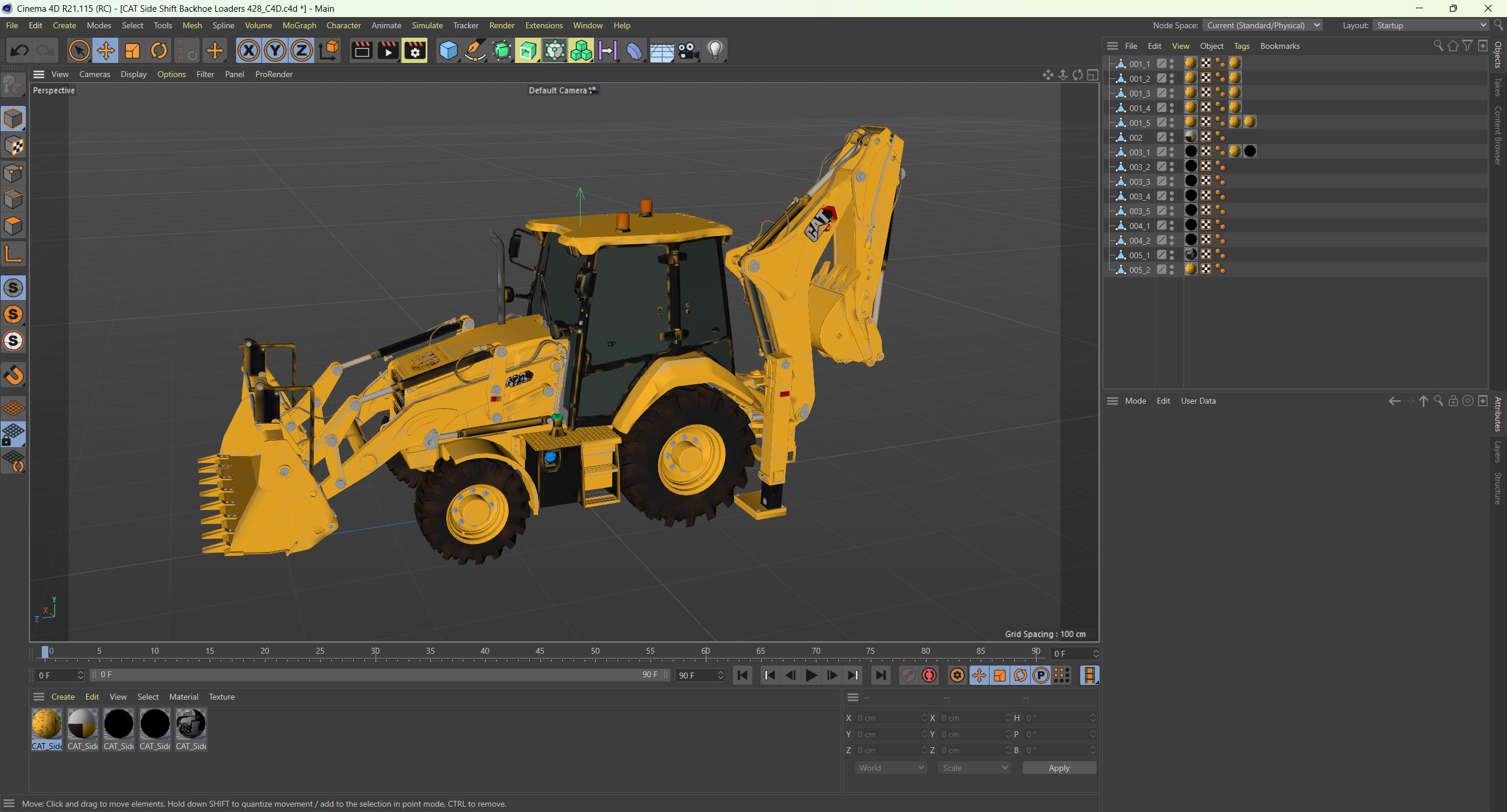Open Object Manager Bookmarks menu
Image resolution: width=1507 pixels, height=812 pixels.
[x=1280, y=46]
